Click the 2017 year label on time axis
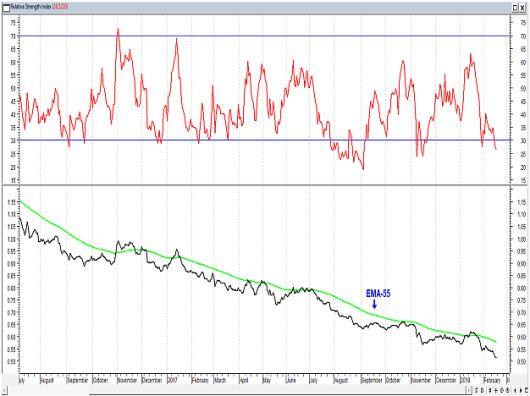The image size is (530, 396). 173,380
